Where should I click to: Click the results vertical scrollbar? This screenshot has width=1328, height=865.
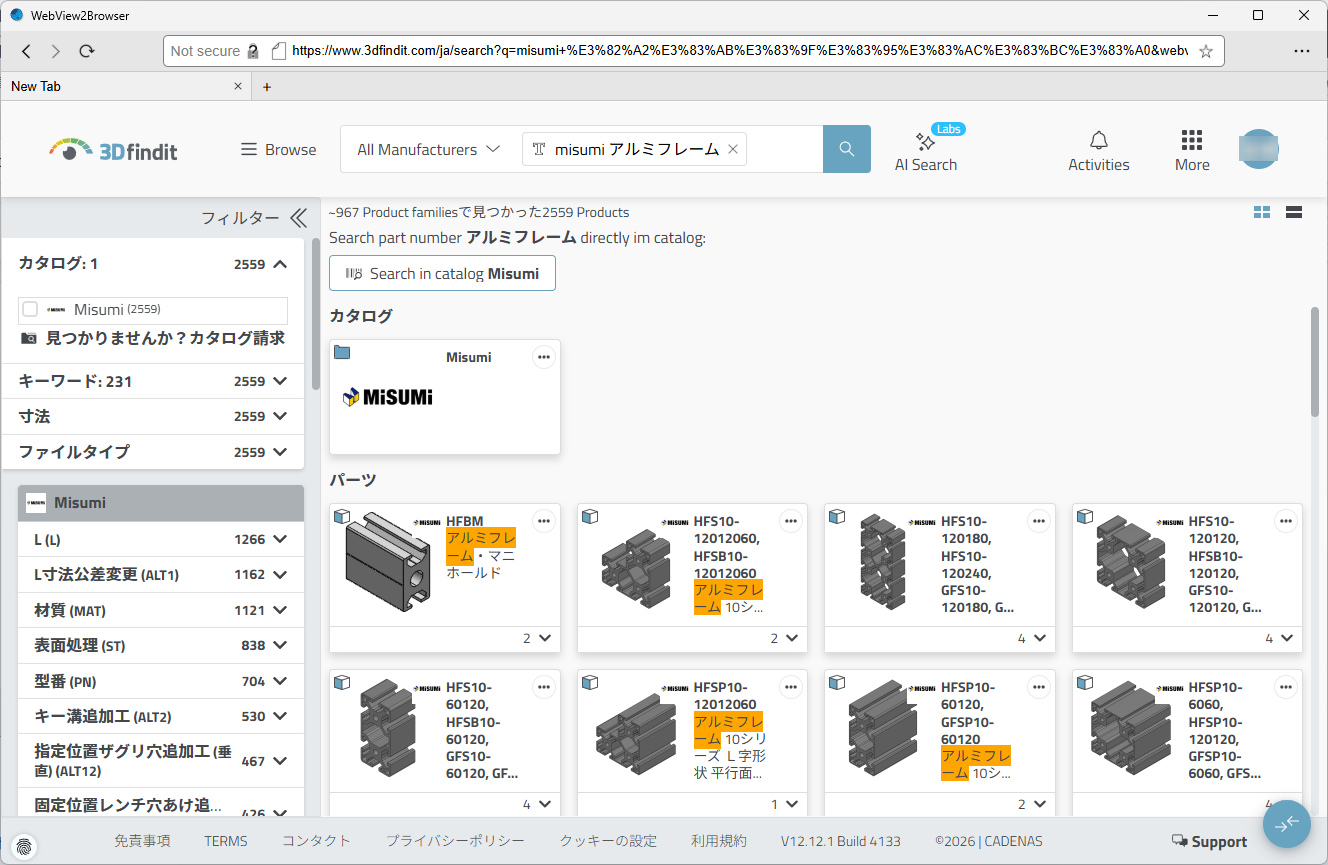[x=1315, y=360]
